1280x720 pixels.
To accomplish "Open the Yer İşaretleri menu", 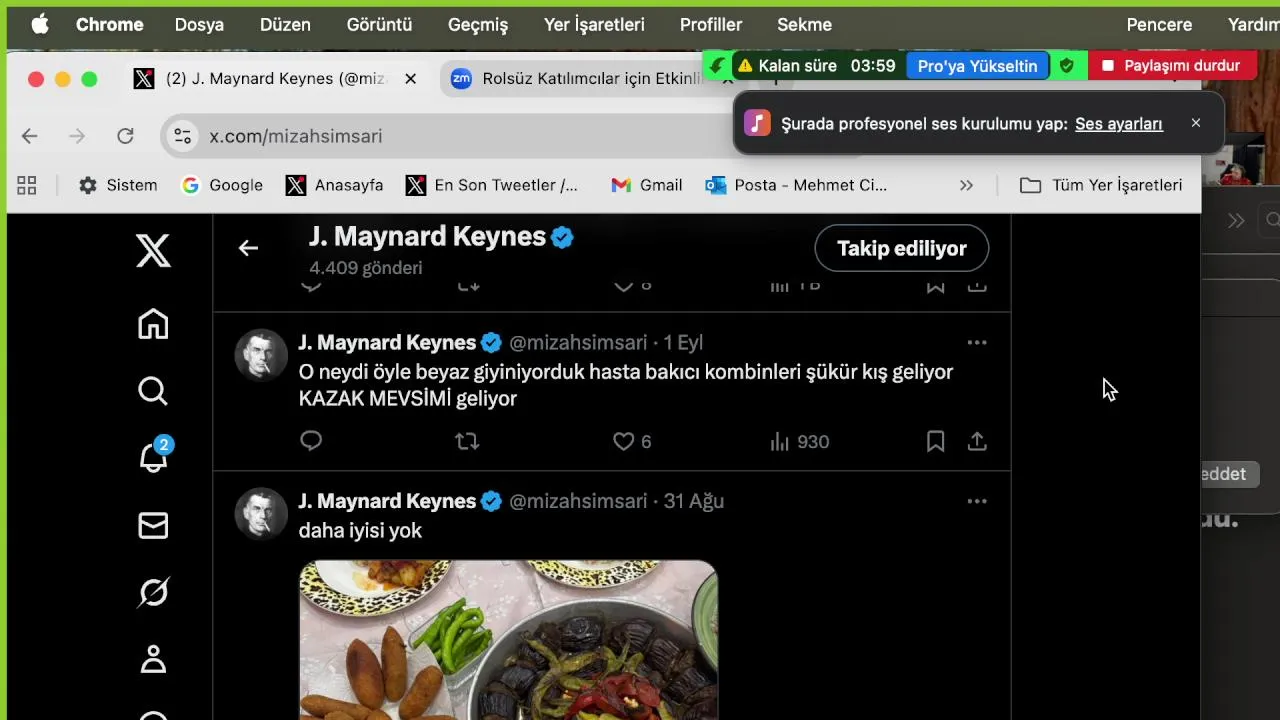I will coord(594,25).
